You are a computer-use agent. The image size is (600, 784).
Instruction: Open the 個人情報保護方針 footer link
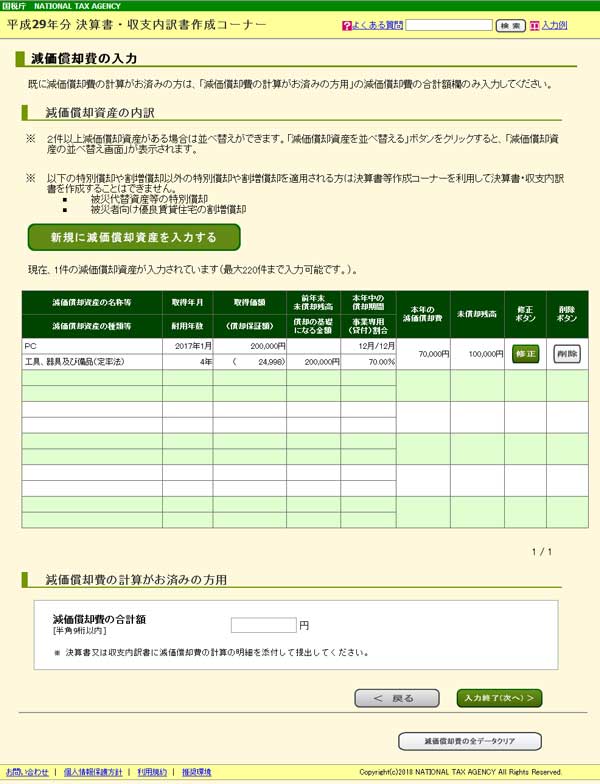click(93, 772)
